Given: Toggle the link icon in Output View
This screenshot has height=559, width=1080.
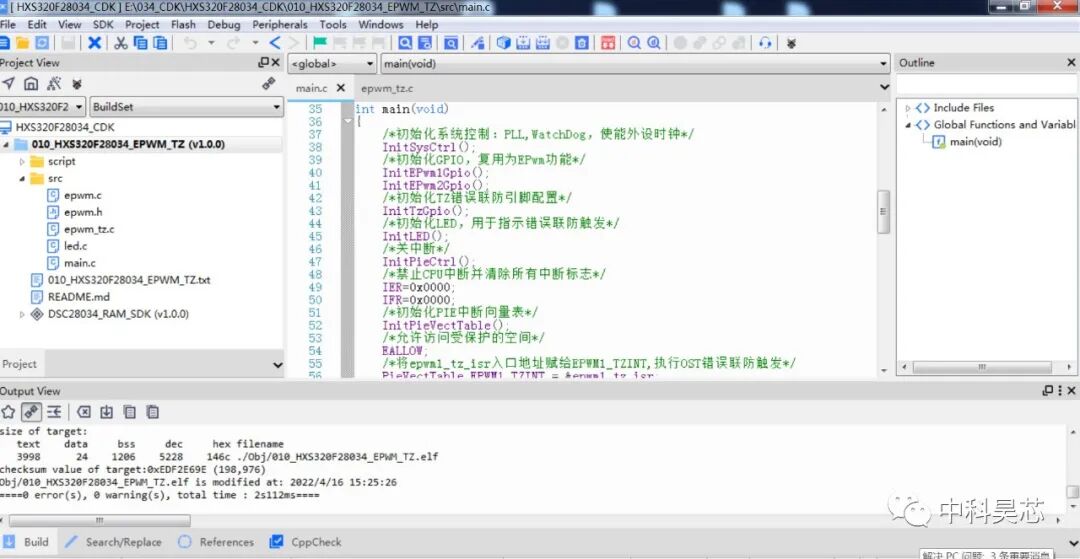Looking at the screenshot, I should pyautogui.click(x=31, y=412).
